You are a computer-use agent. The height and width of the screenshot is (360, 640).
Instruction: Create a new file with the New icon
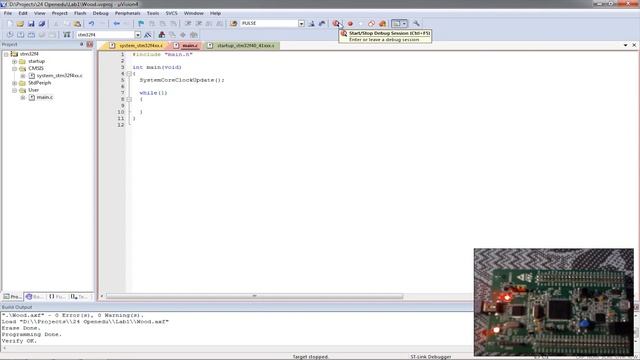coord(10,24)
